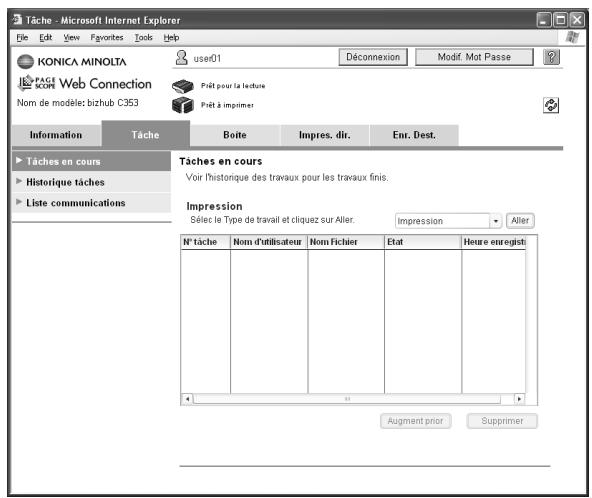
Task: Click the 'Prêt à imprimer' status text
Action: 227,105
